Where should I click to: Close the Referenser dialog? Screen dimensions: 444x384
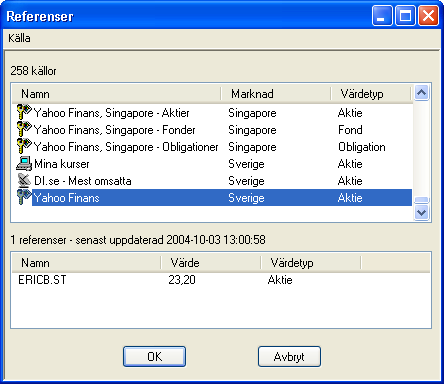pos(428,16)
